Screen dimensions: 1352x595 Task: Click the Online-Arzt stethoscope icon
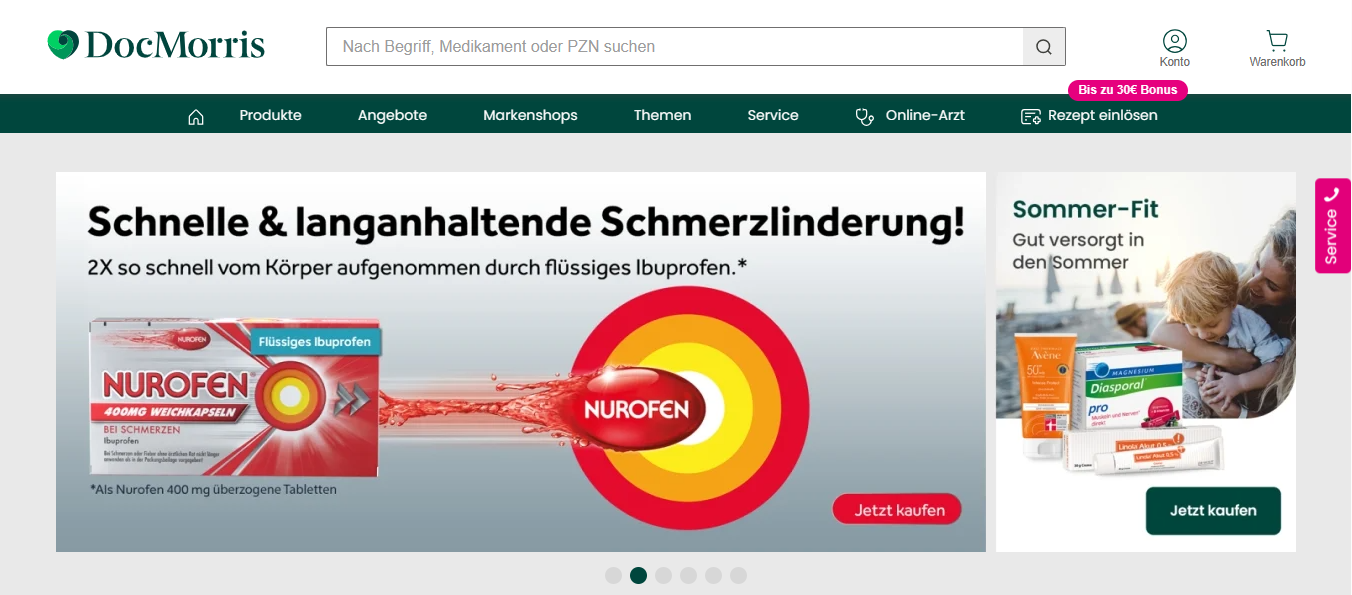pos(865,116)
